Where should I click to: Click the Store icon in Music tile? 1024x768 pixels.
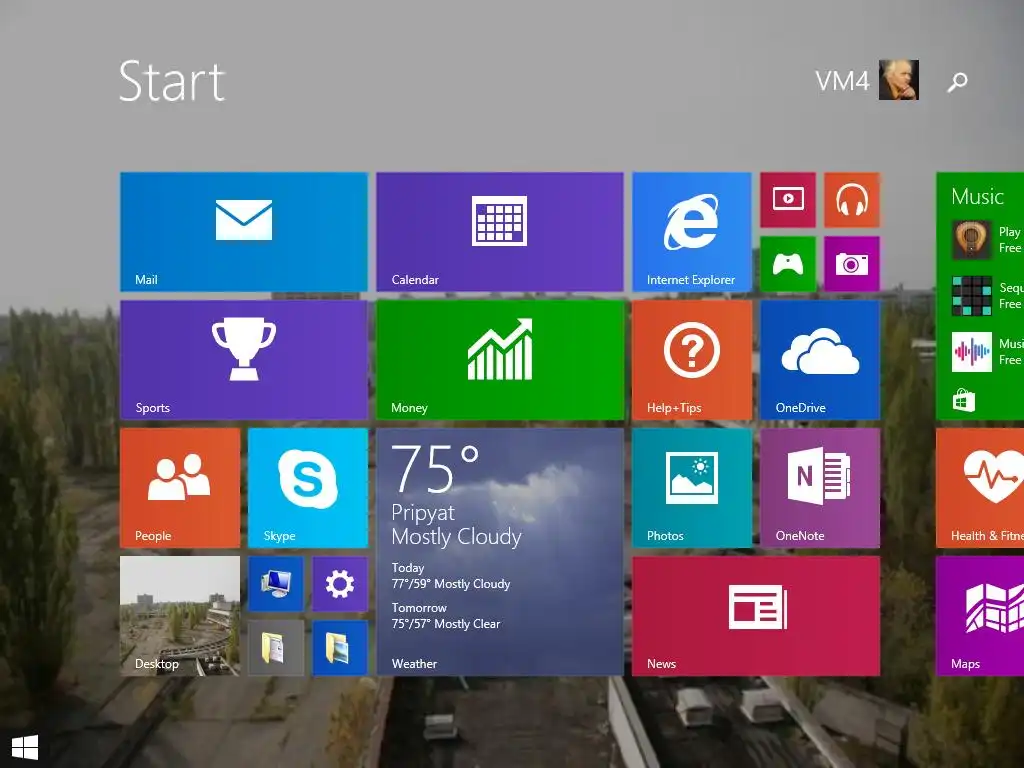(963, 400)
